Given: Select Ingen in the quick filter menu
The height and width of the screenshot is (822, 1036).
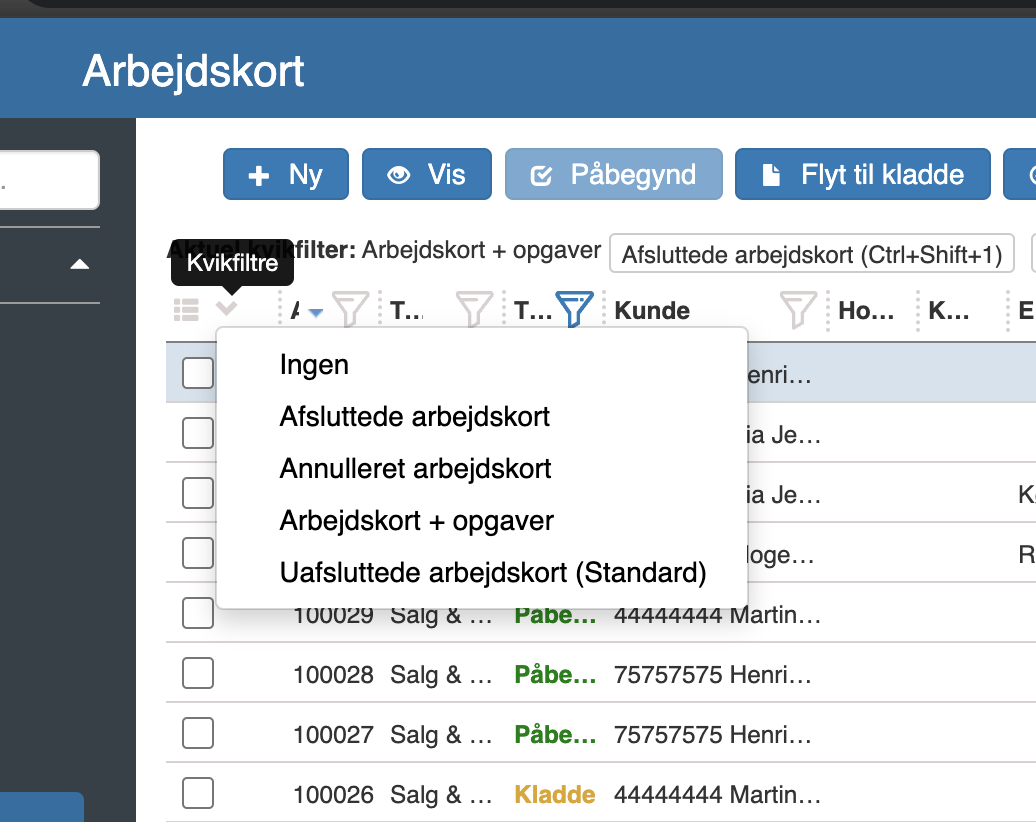Looking at the screenshot, I should (314, 365).
